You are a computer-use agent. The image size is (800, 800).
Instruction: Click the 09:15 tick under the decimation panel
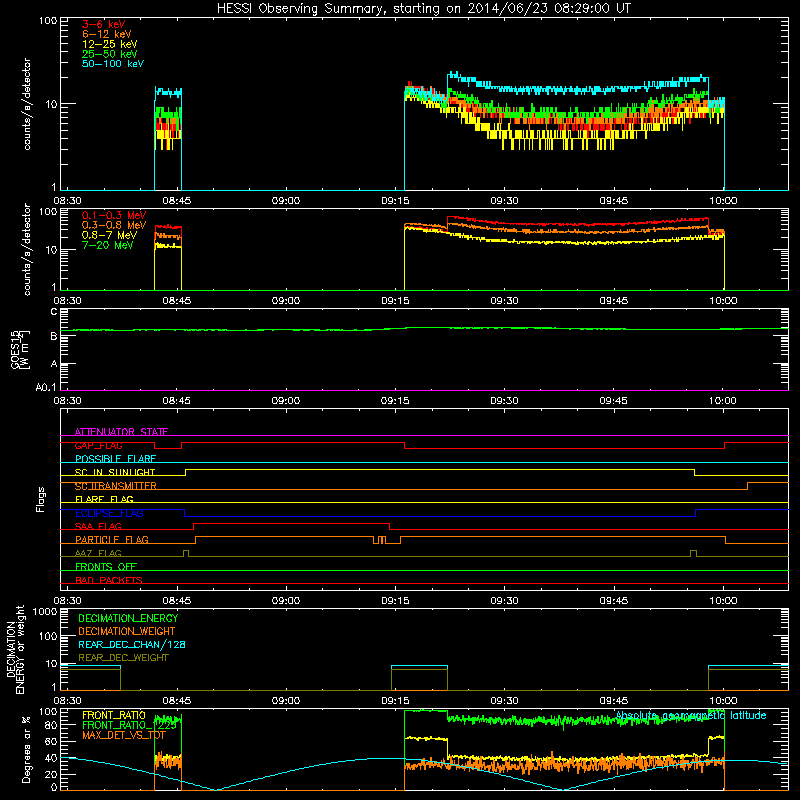[395, 701]
